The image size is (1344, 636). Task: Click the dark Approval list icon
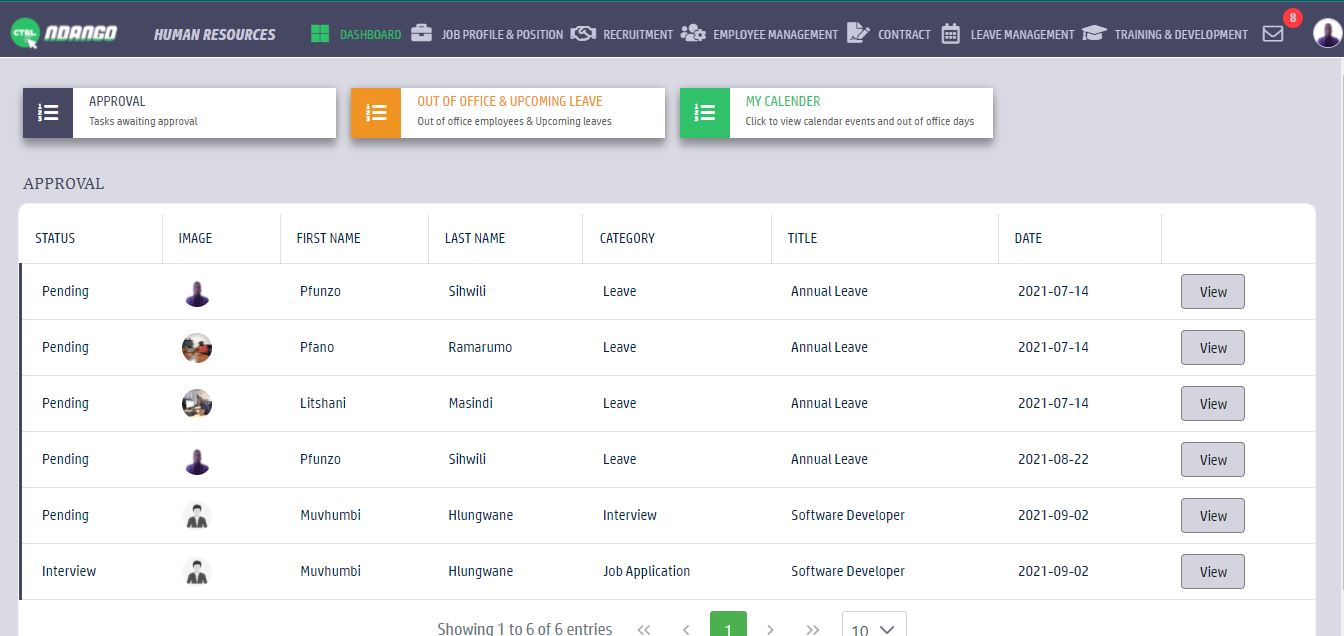pos(48,113)
